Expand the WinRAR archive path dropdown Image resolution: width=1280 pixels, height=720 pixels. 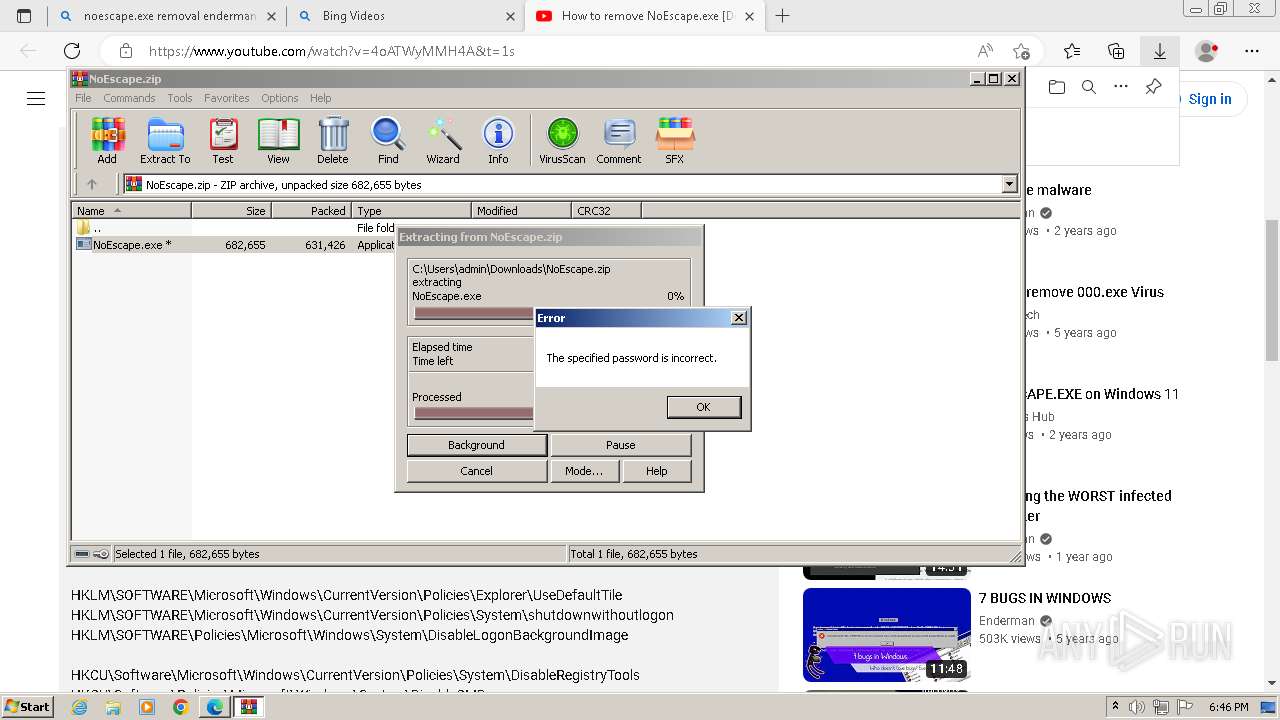click(1009, 184)
